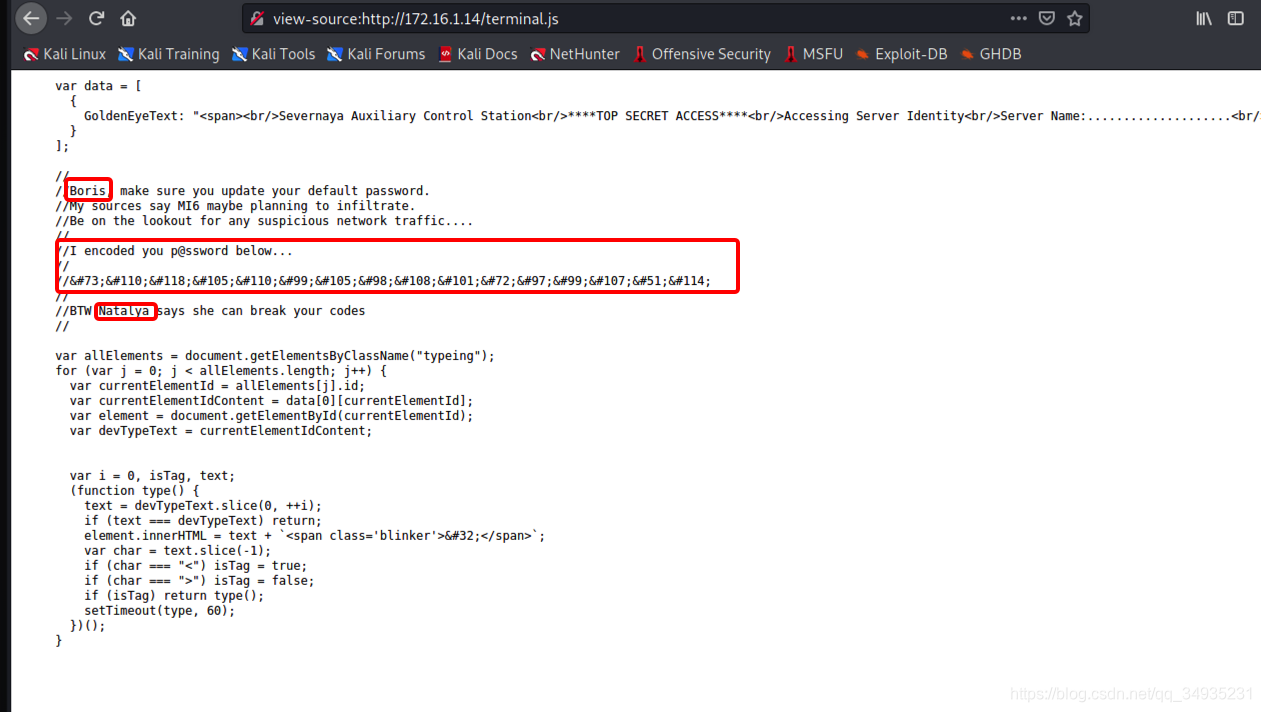Click the 'if (text === devTypeText) return' line
The height and width of the screenshot is (712, 1261).
(x=203, y=521)
